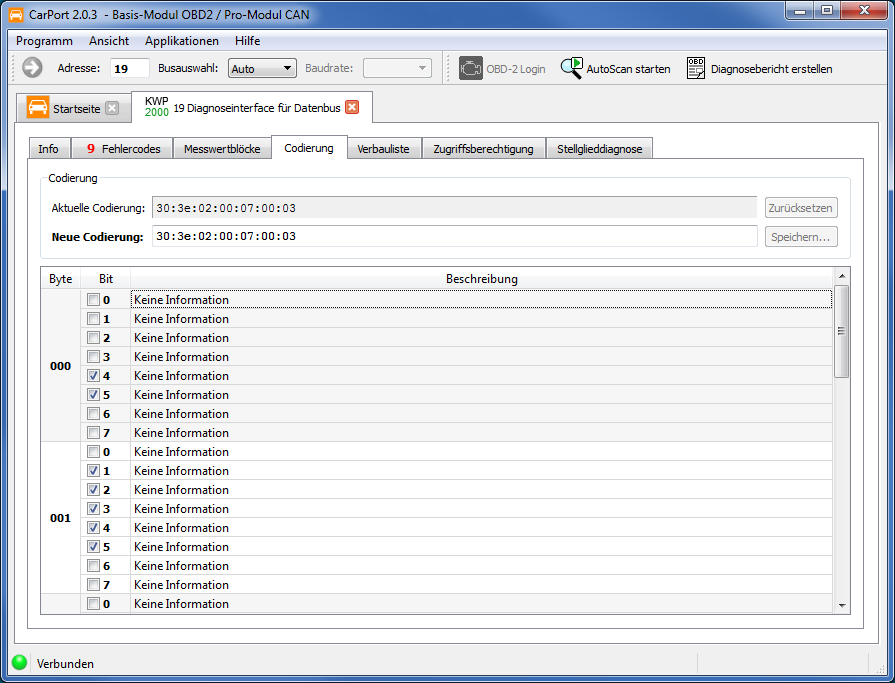Switch to the Verbauliste tab
The width and height of the screenshot is (895, 683).
384,149
